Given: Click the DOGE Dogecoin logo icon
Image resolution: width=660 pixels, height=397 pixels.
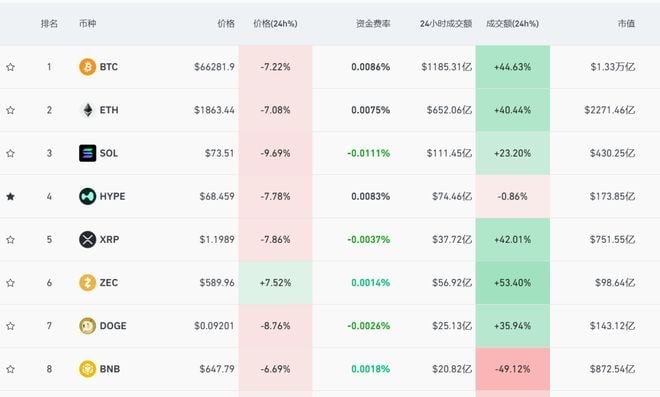Looking at the screenshot, I should (x=88, y=326).
